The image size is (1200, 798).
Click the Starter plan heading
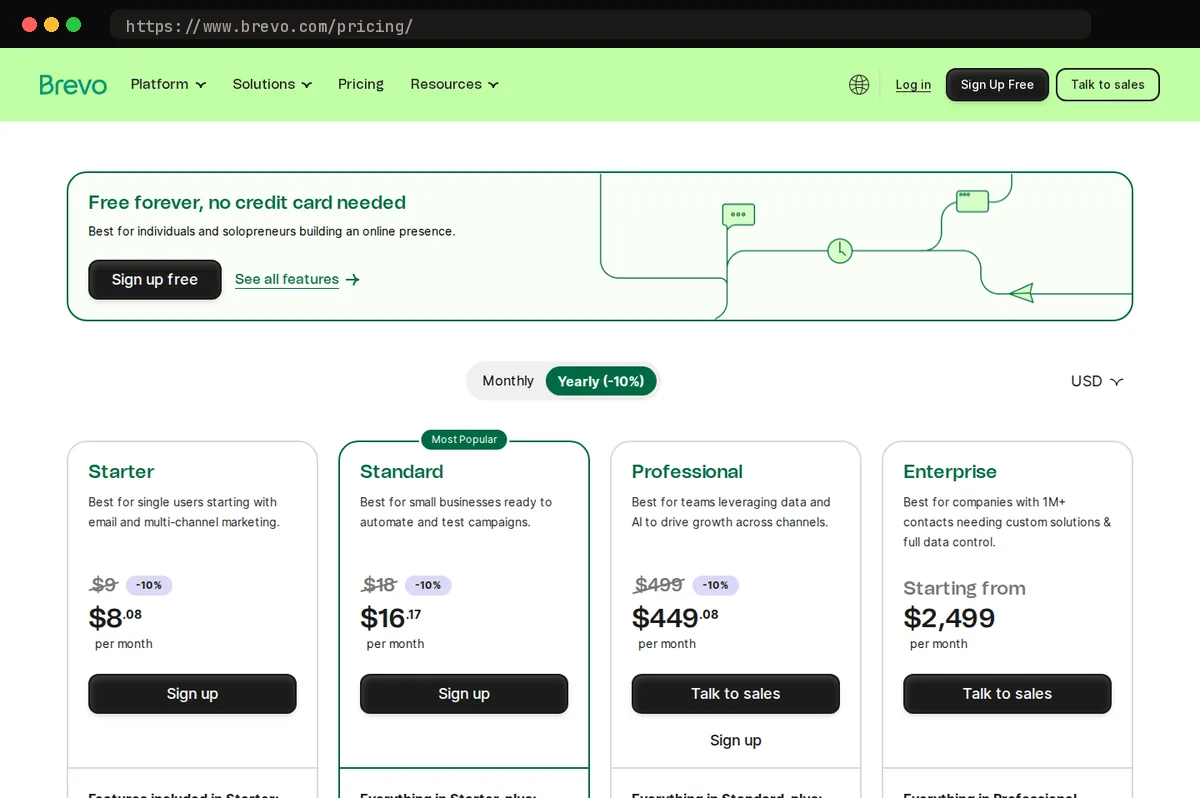pyautogui.click(x=121, y=472)
